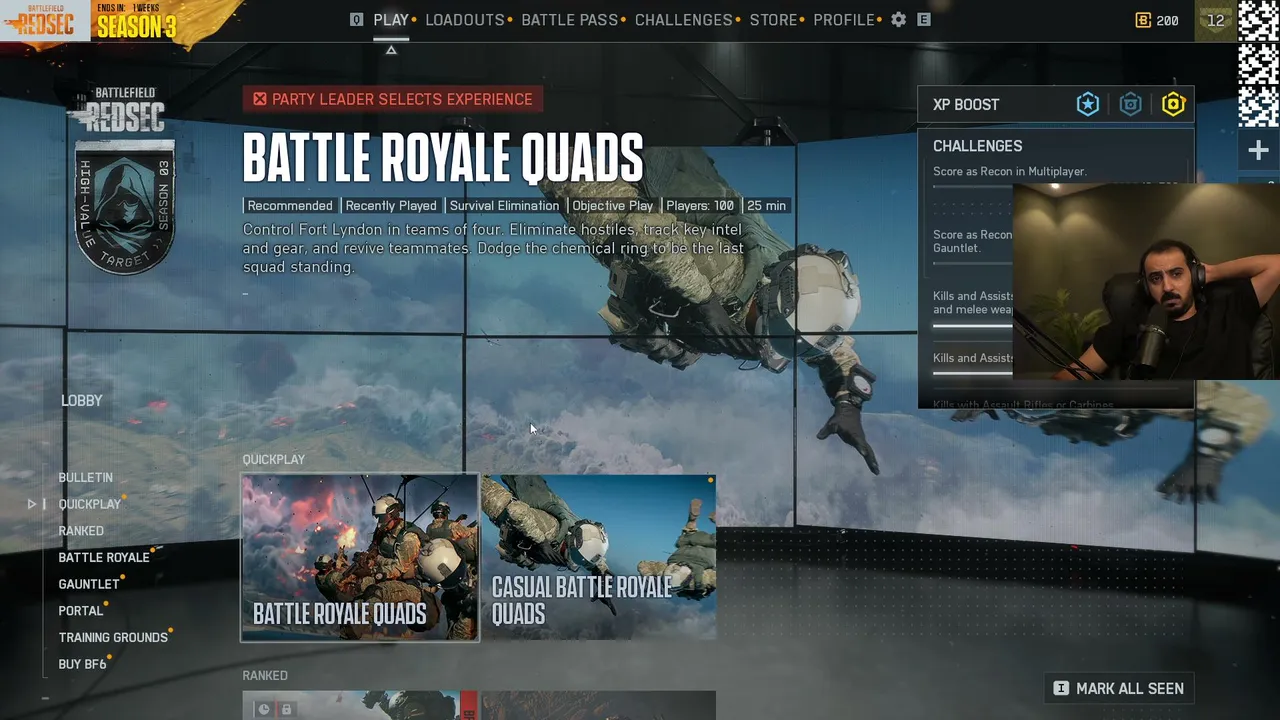Select BATTLE ROYALE in the lobby sidebar

[104, 557]
